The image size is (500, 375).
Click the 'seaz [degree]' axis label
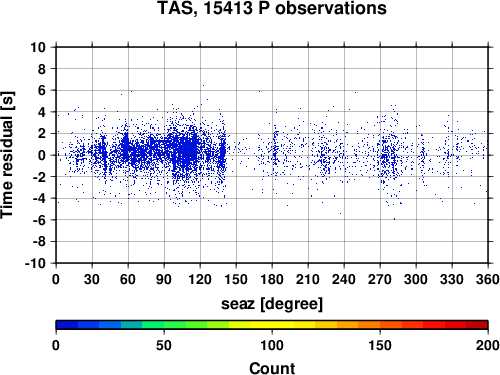(x=272, y=304)
